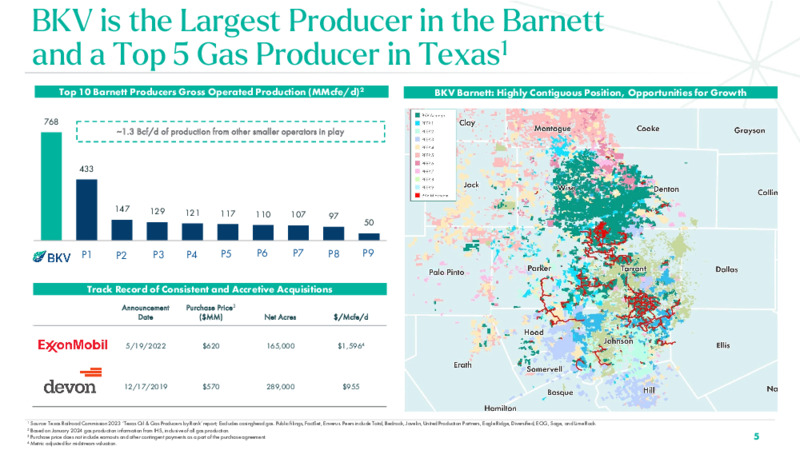Click 'Bosque' county label on map
The image size is (800, 450).
[x=560, y=392]
